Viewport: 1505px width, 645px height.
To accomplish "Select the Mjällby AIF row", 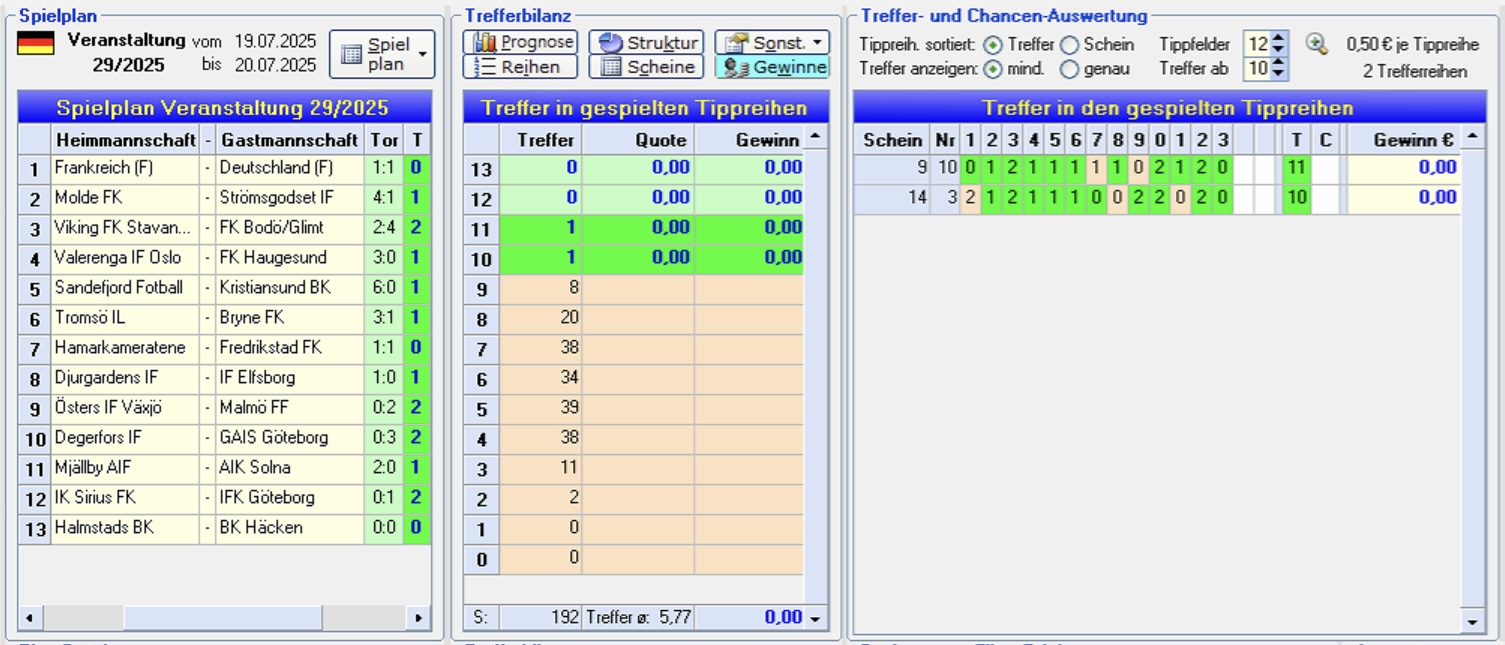I will 225,468.
